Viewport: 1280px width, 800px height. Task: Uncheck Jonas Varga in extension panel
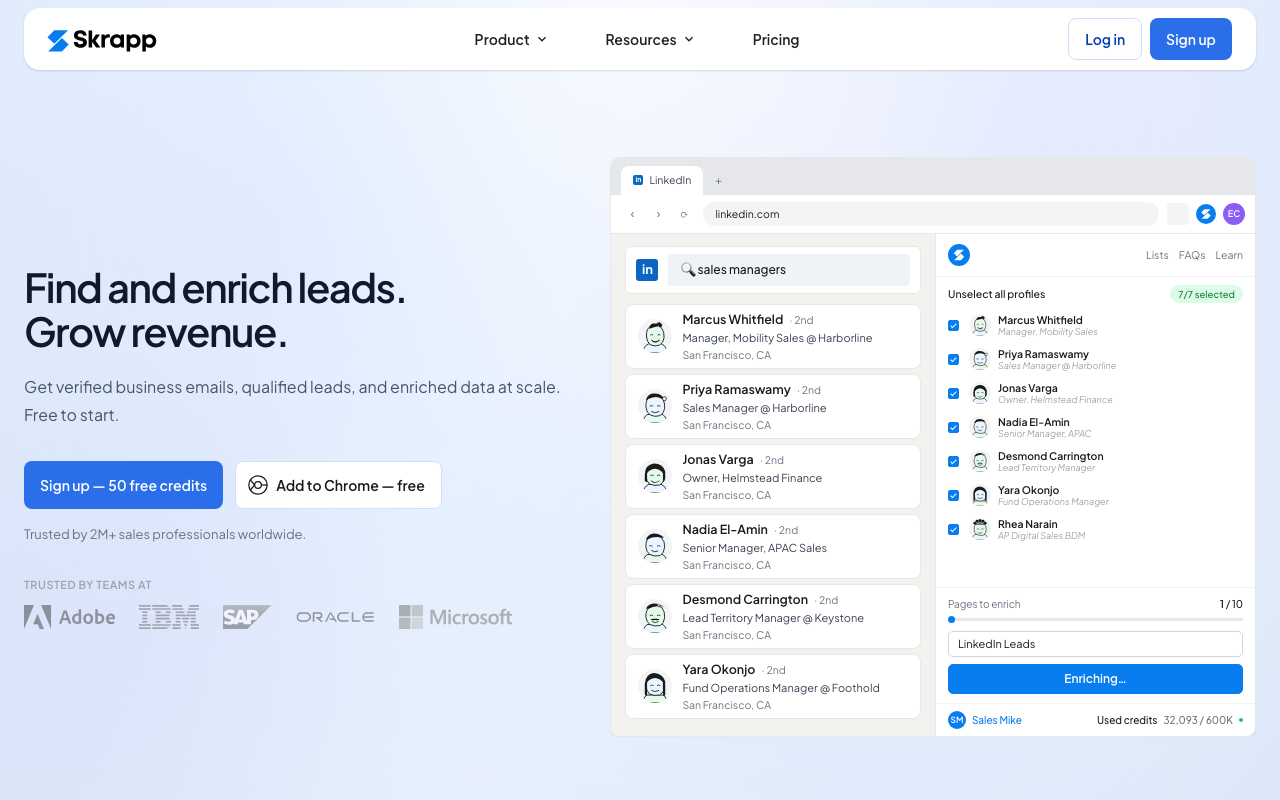pos(954,393)
